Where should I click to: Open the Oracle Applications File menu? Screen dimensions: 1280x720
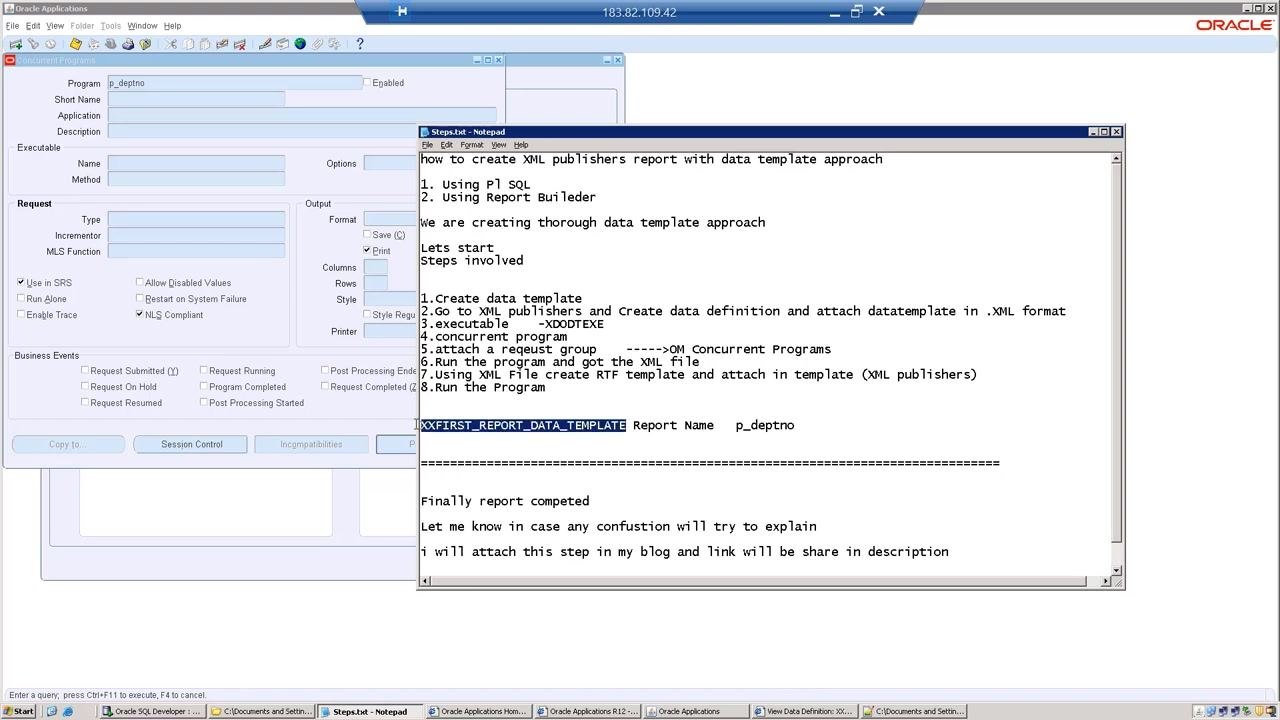click(12, 26)
